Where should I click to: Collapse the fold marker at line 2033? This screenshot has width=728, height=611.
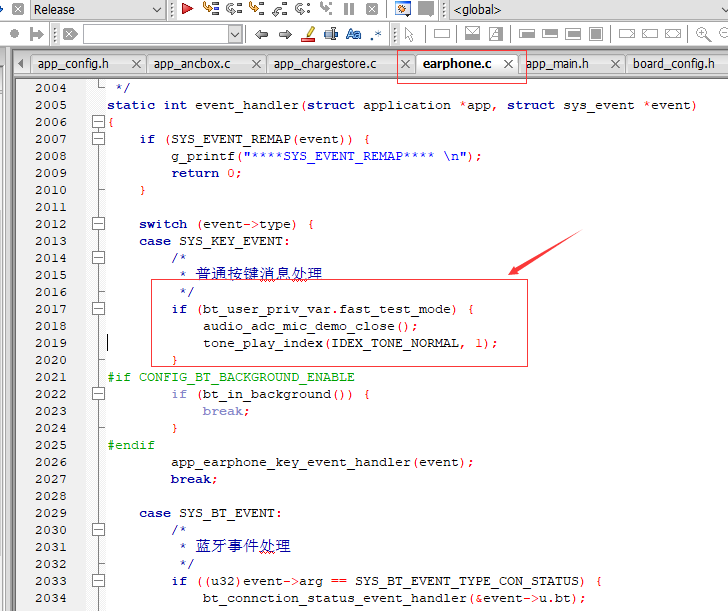(98, 581)
